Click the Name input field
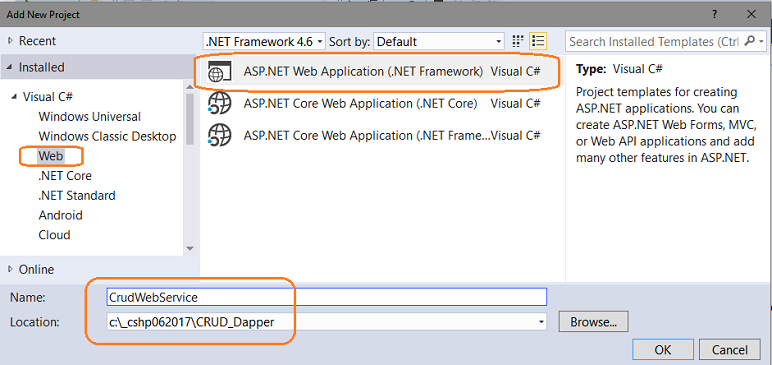 [326, 297]
